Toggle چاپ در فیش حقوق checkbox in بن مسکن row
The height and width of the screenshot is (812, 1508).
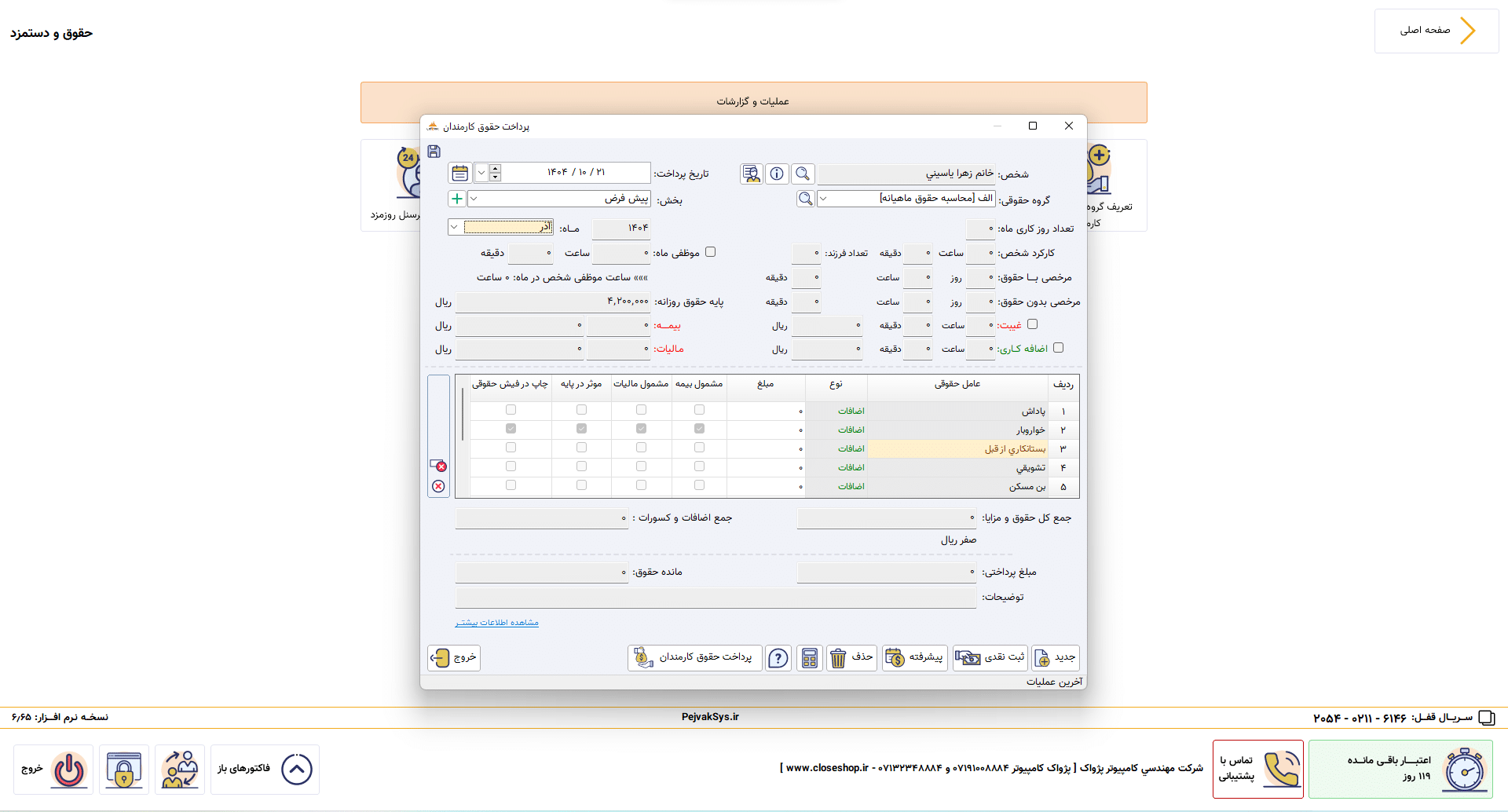coord(511,485)
